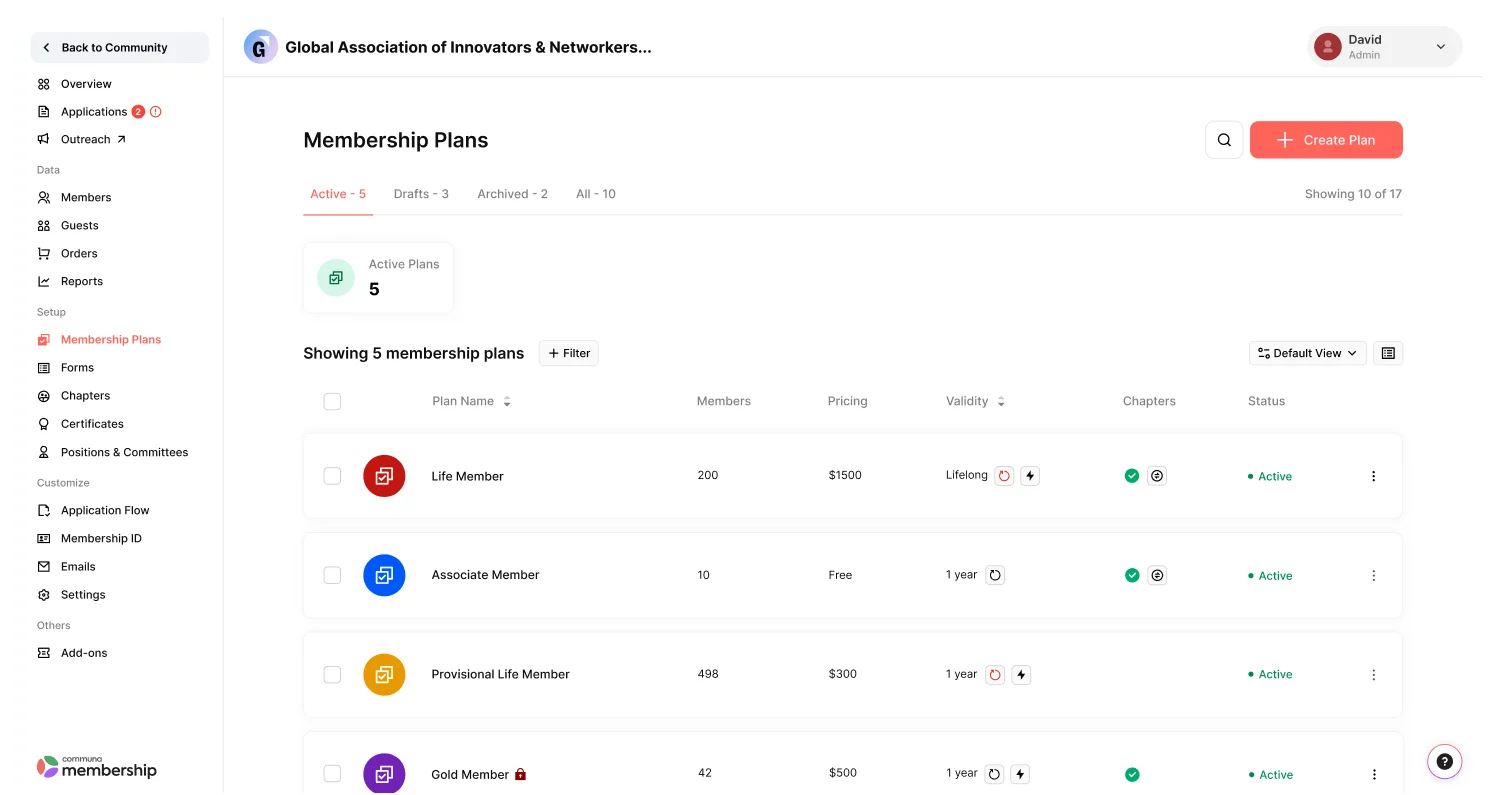Viewport: 1500px width, 795px height.
Task: Open the Certificates setup page
Action: coord(92,423)
